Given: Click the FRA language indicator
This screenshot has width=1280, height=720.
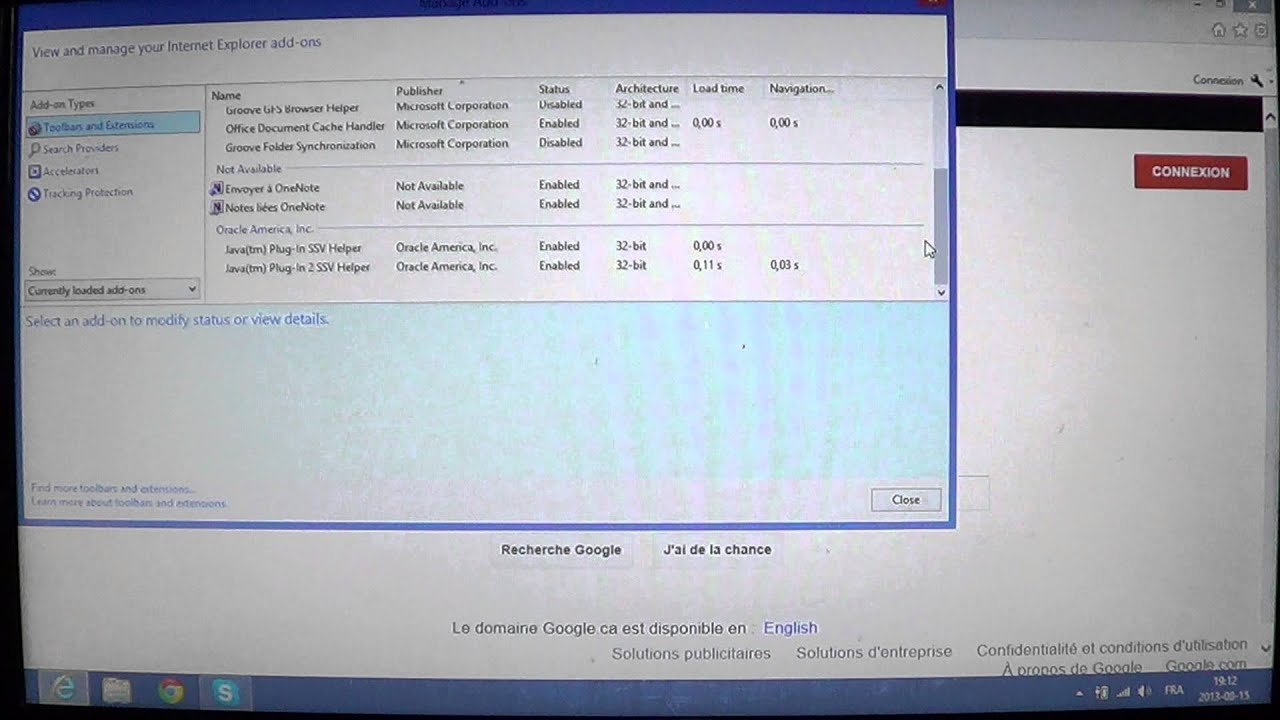Looking at the screenshot, I should tap(1174, 691).
